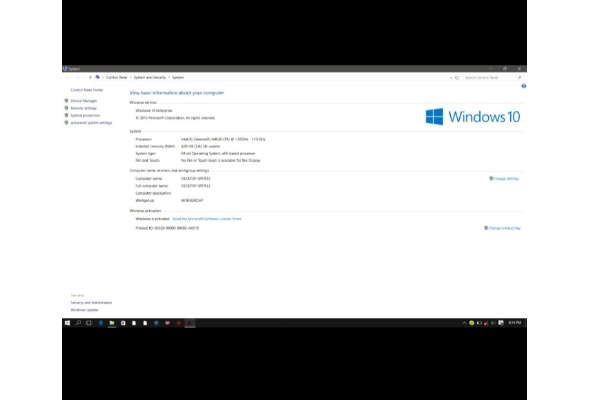Select Control Panel in breadcrumb path

point(117,77)
